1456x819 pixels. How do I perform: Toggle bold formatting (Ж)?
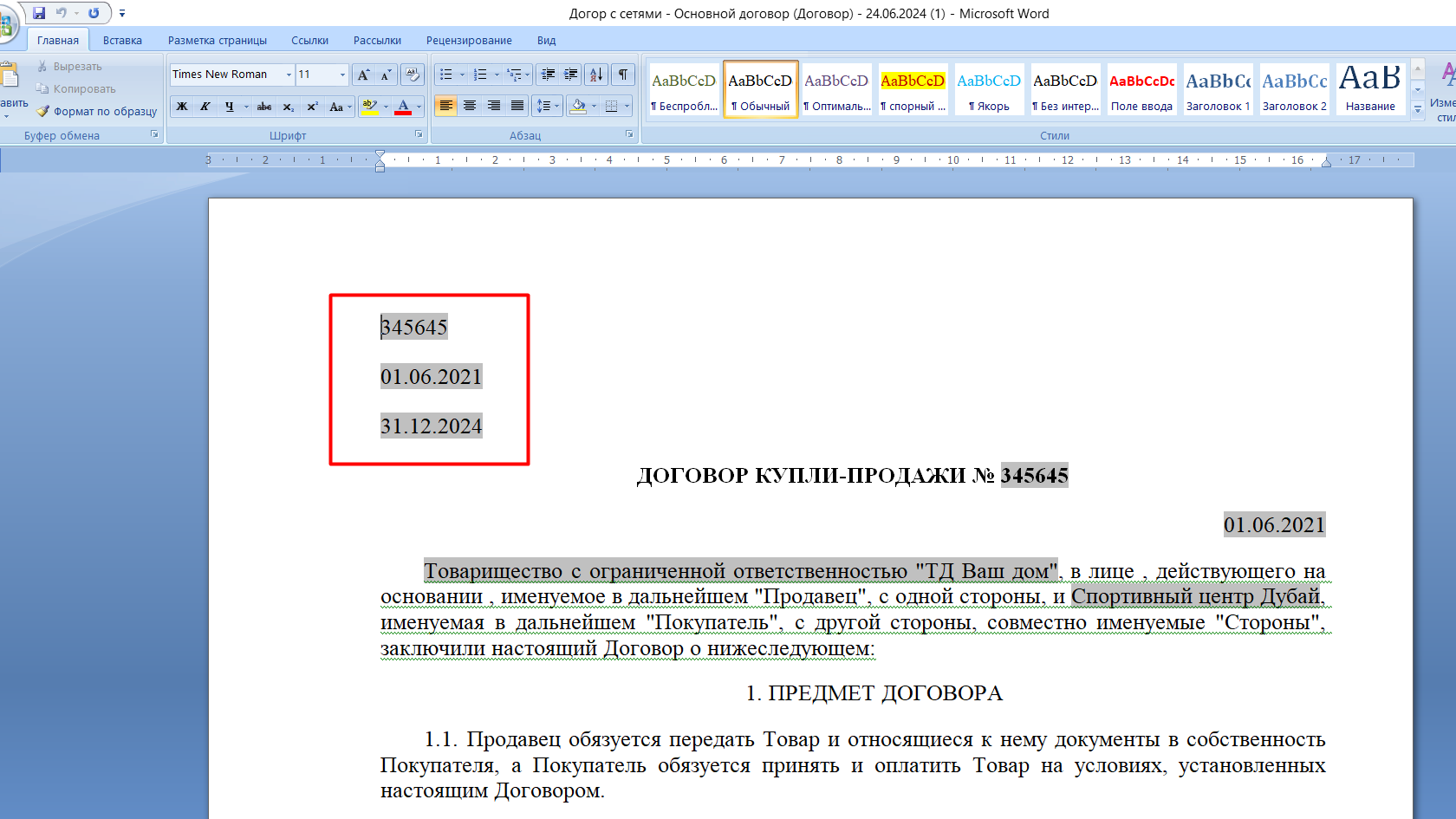[x=182, y=107]
